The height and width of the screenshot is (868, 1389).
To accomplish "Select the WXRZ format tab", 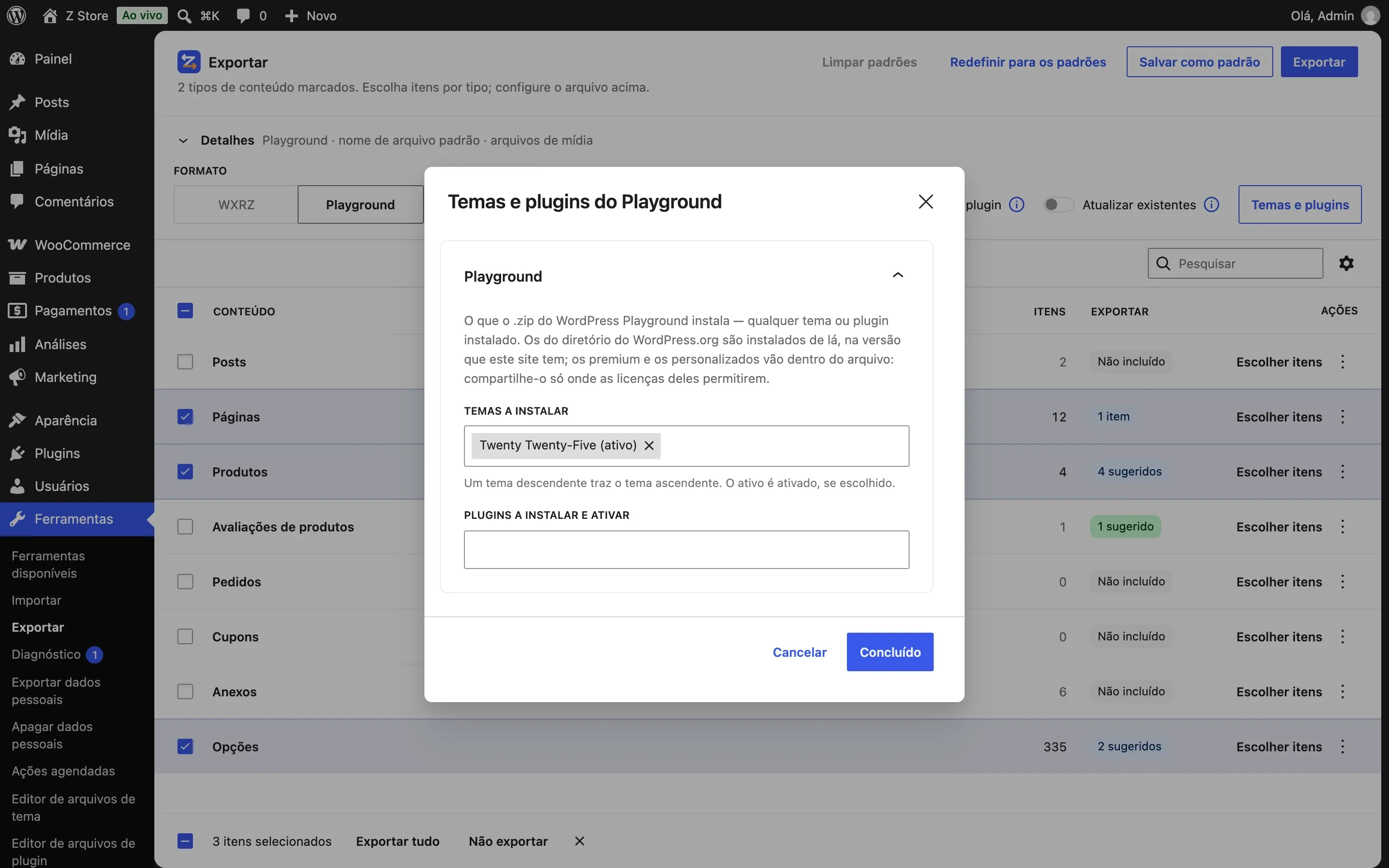I will 236,204.
